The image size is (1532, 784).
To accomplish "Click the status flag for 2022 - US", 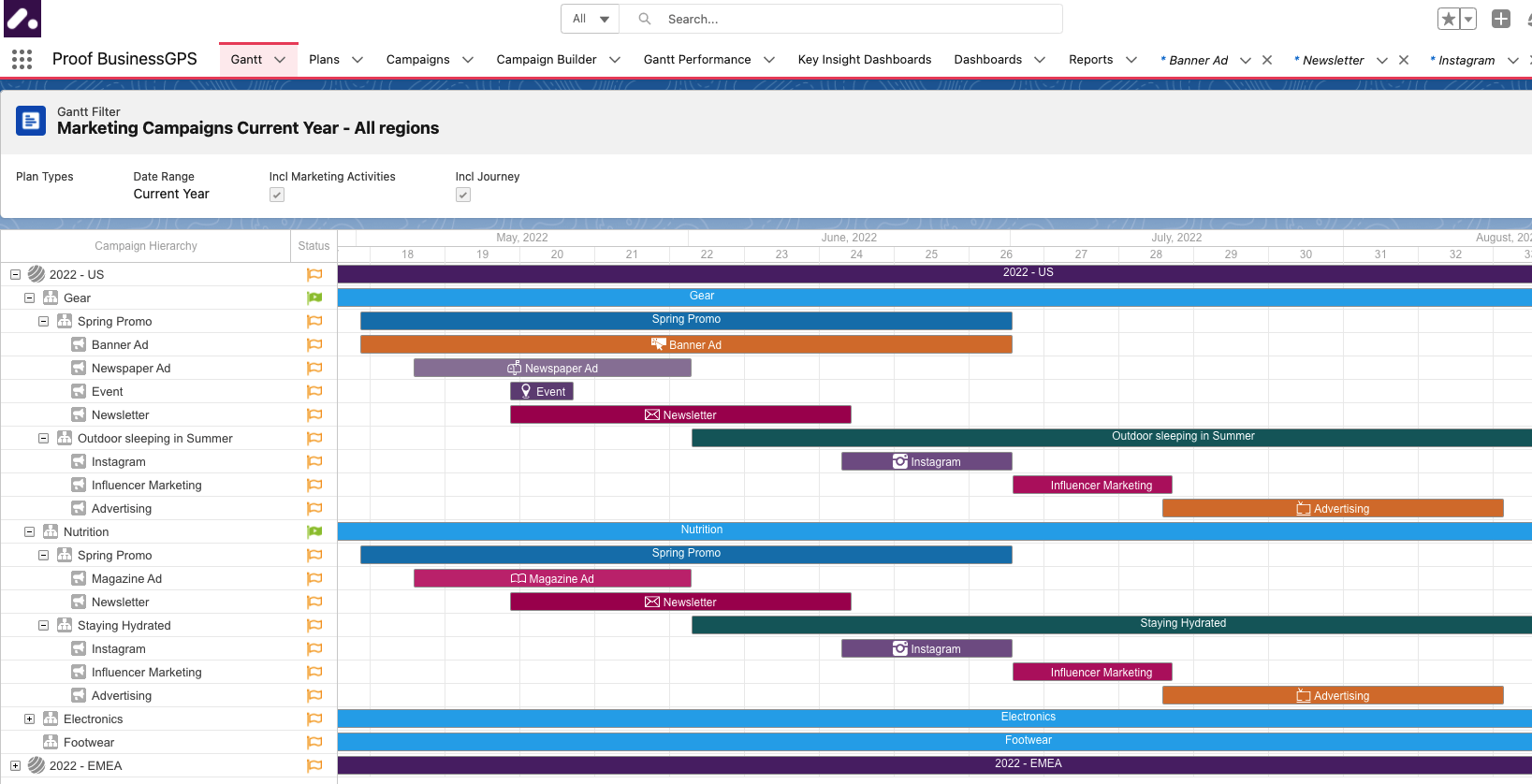I will (314, 274).
